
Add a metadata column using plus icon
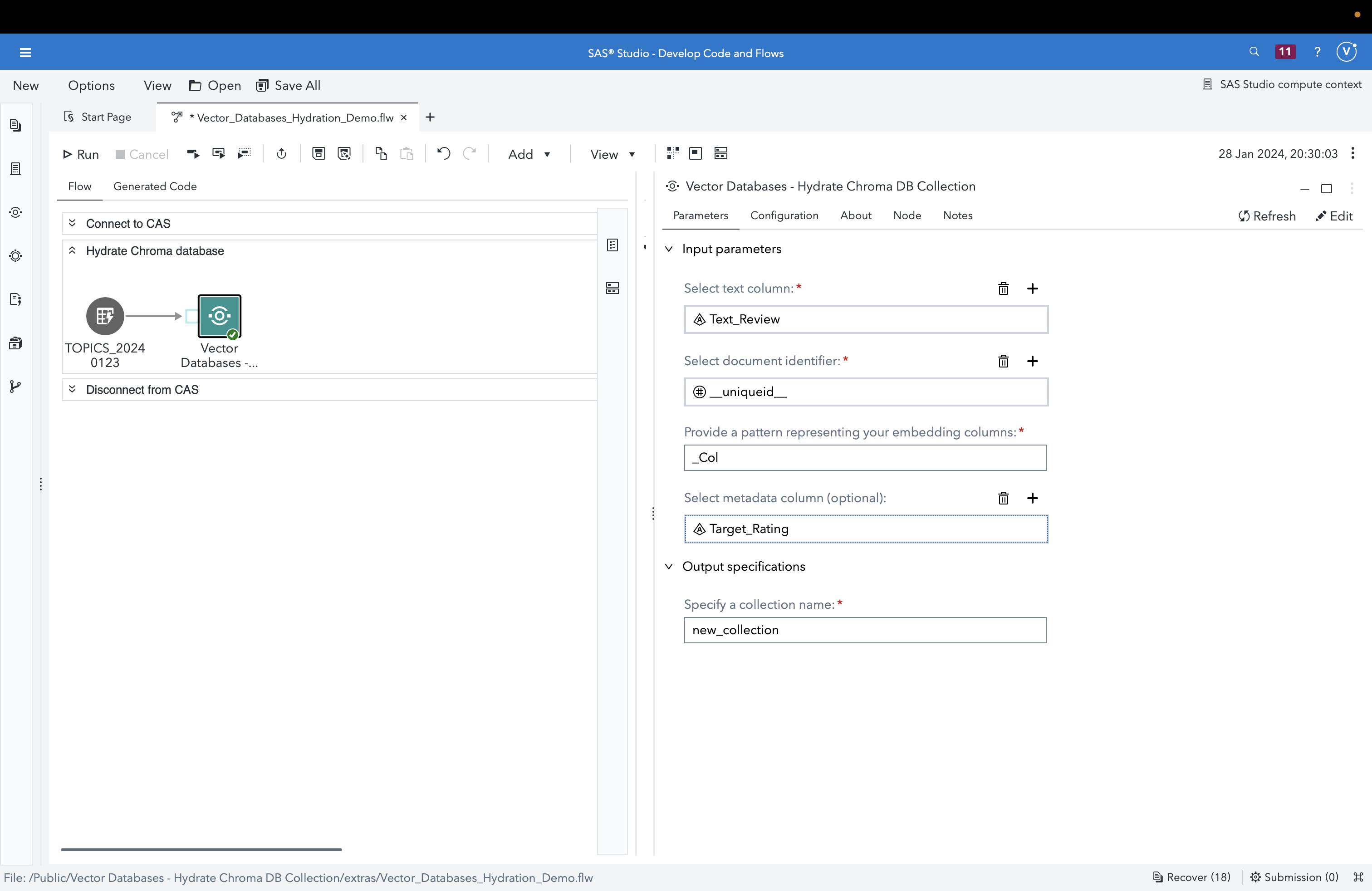1033,498
